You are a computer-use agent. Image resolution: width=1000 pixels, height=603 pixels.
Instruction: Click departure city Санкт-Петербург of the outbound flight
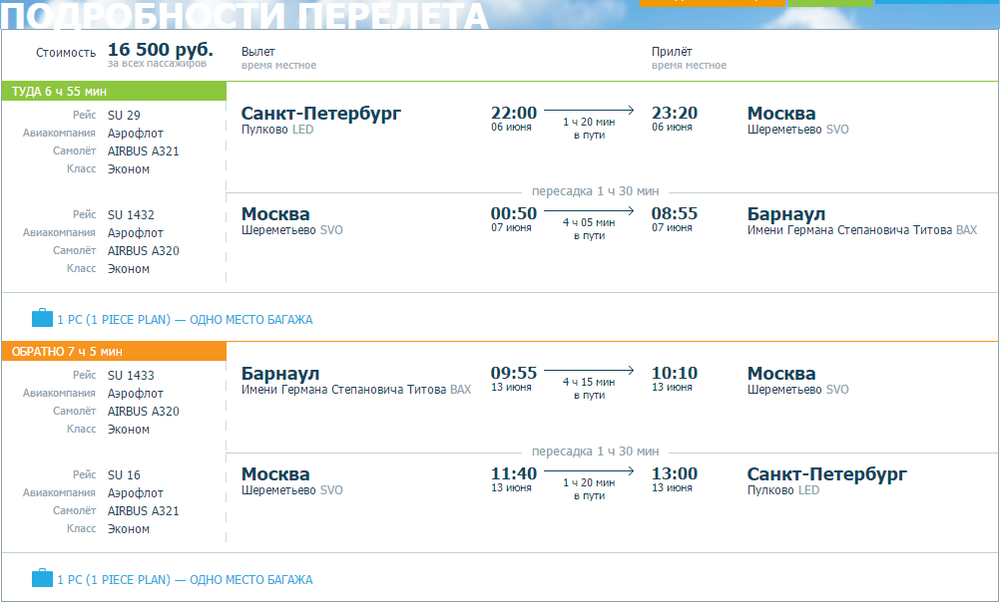[x=321, y=113]
